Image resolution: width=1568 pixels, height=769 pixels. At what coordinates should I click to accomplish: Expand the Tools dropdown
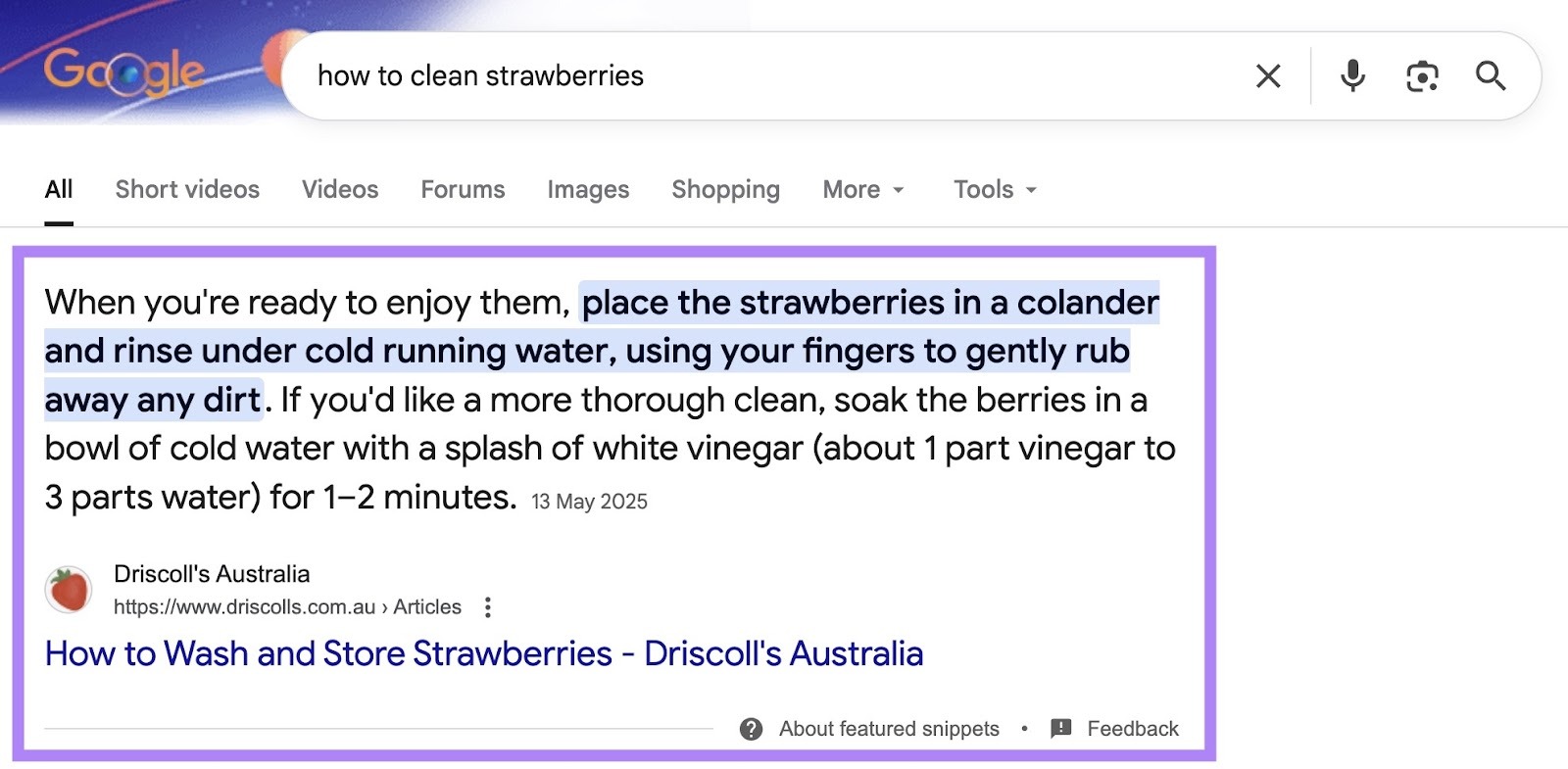point(993,189)
